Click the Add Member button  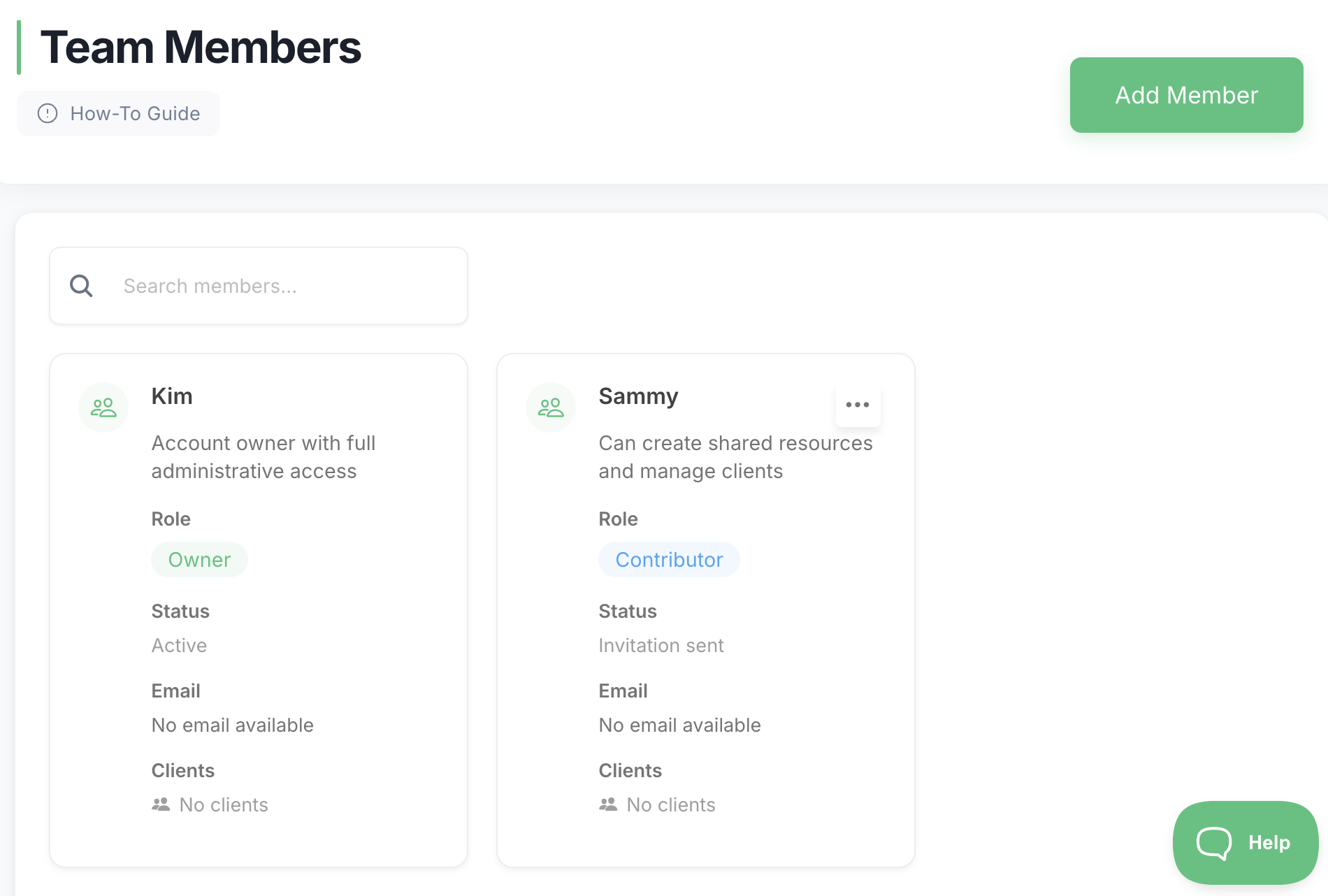tap(1186, 95)
